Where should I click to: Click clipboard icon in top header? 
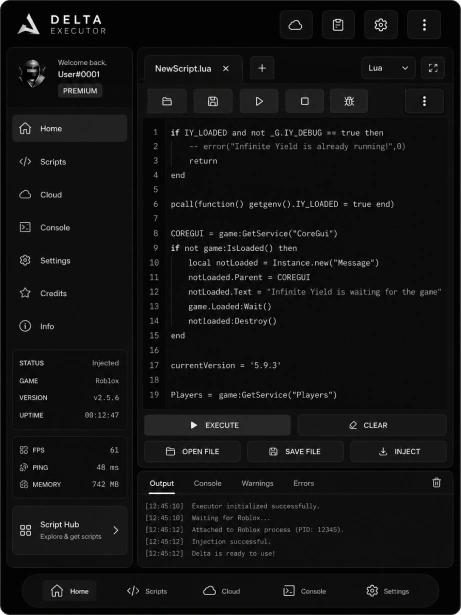click(x=338, y=25)
